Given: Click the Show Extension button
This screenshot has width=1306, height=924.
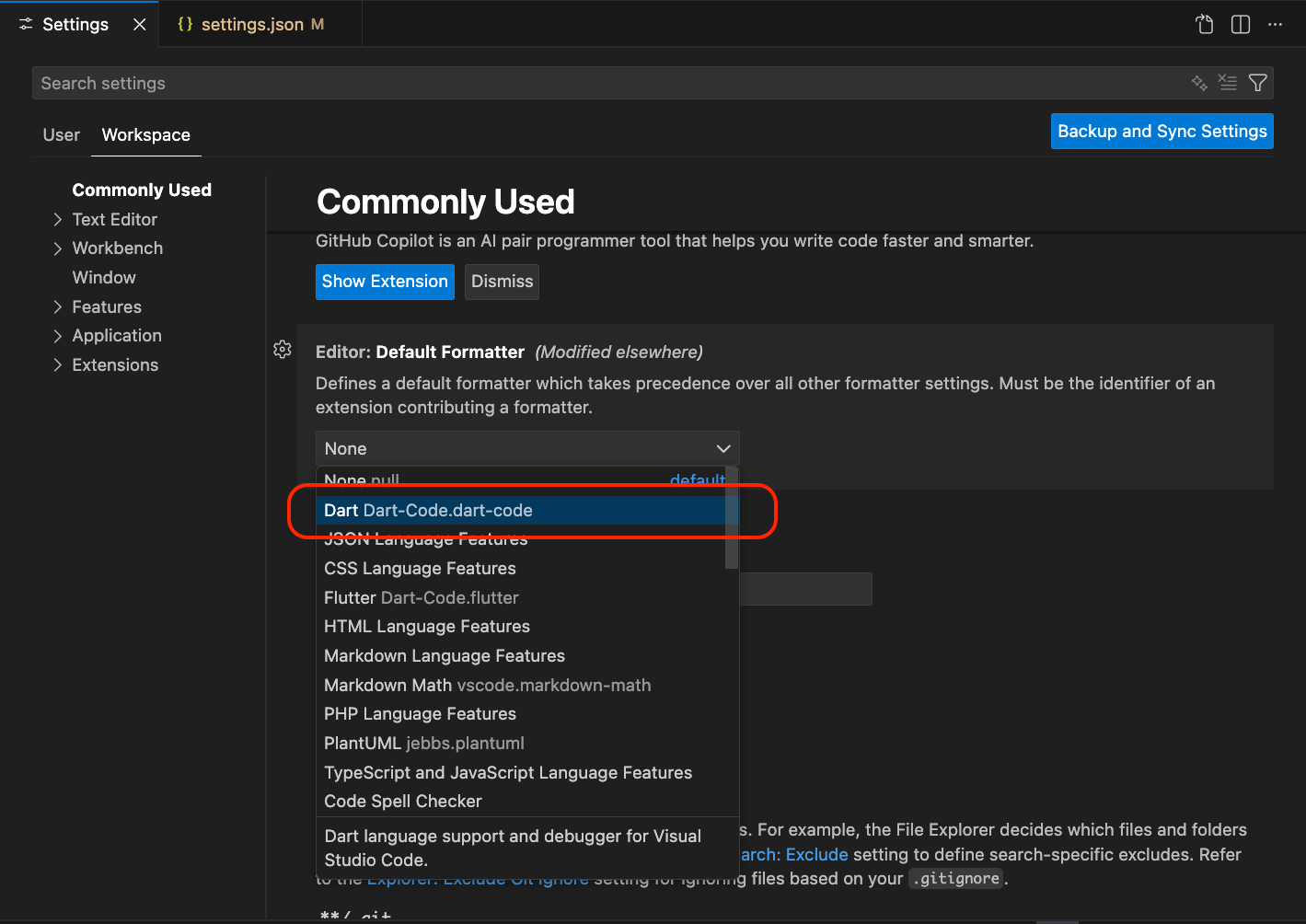Looking at the screenshot, I should pos(385,282).
